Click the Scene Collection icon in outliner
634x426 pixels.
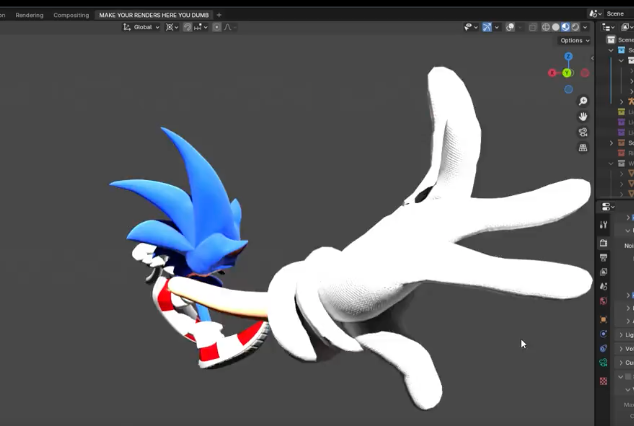click(611, 40)
